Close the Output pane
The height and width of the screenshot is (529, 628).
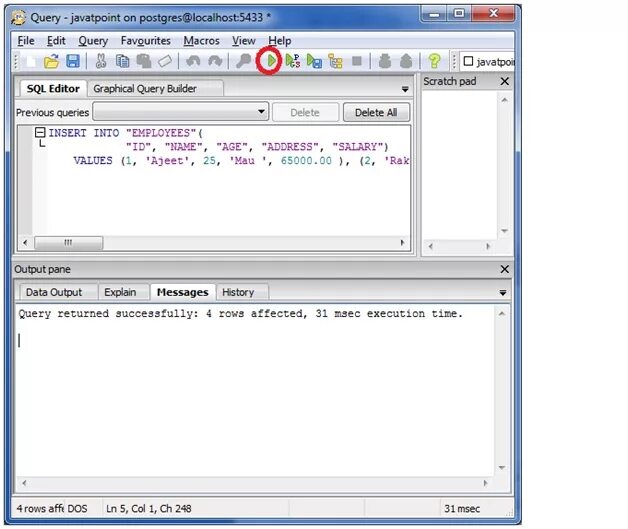point(505,269)
